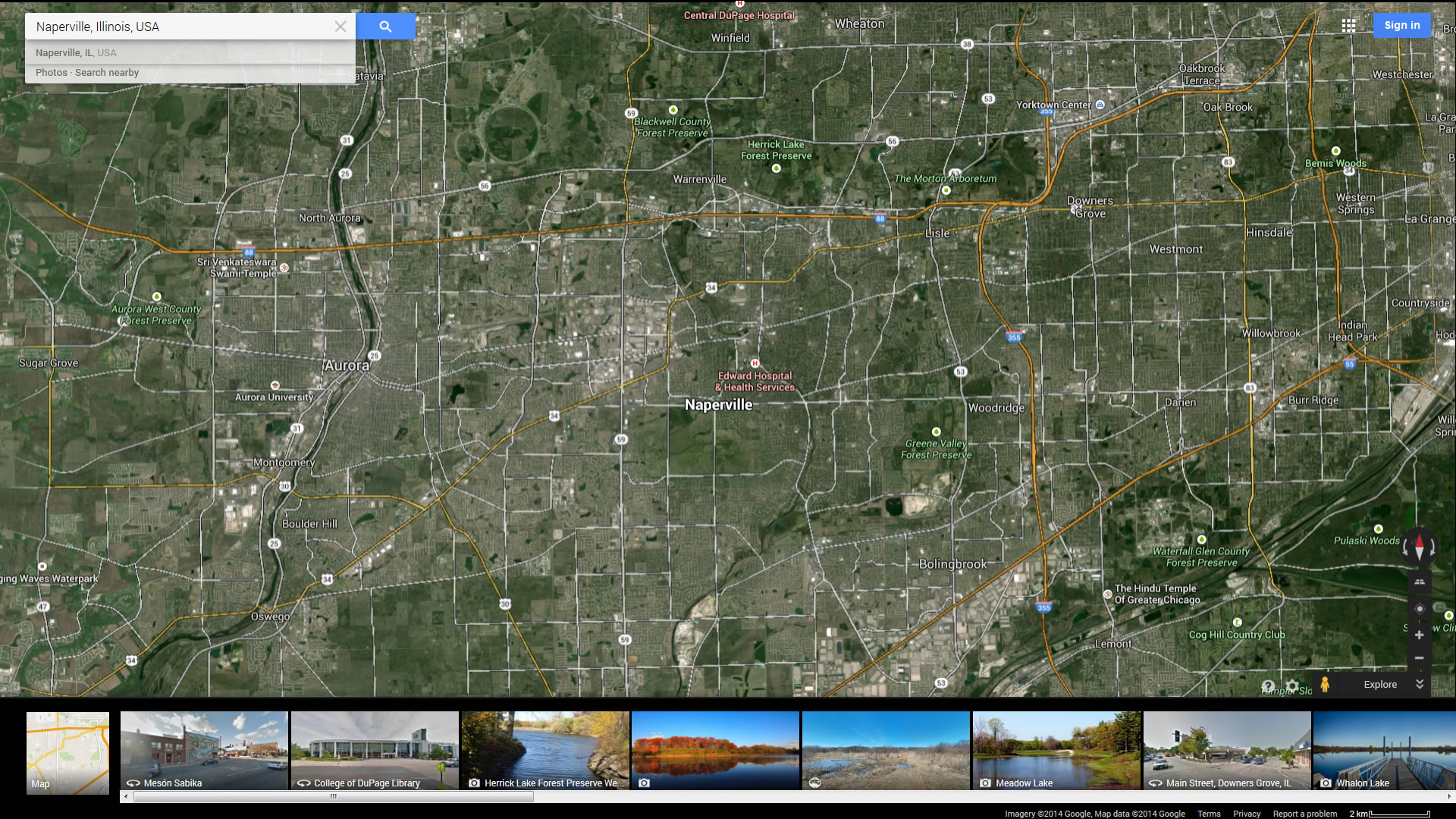1456x819 pixels.
Task: Toggle the tilt view button
Action: 1419,582
